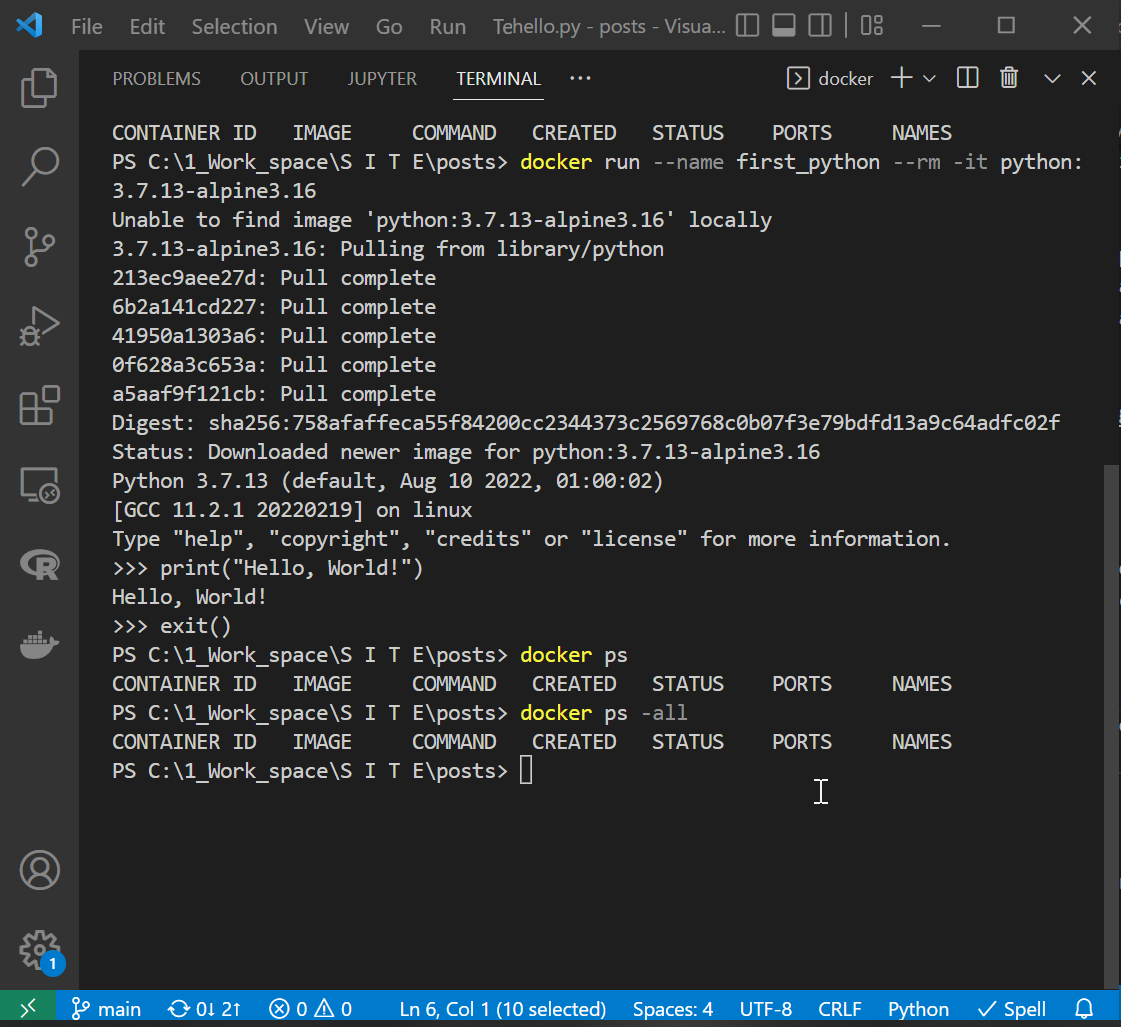The width and height of the screenshot is (1121, 1027).
Task: Open the File menu
Action: click(87, 26)
